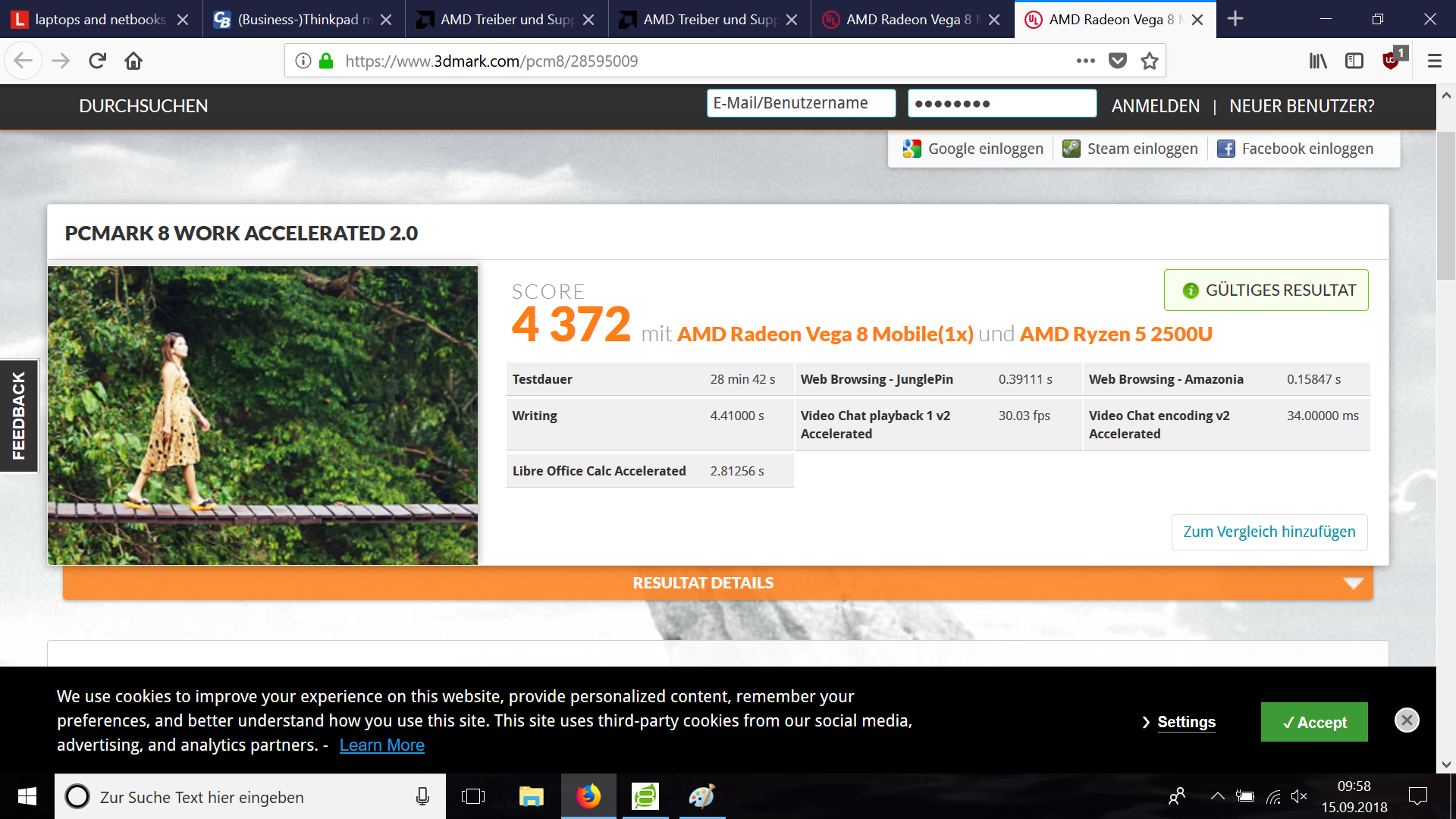
Task: Click Zum Vergleich hinzufügen button
Action: [x=1269, y=532]
